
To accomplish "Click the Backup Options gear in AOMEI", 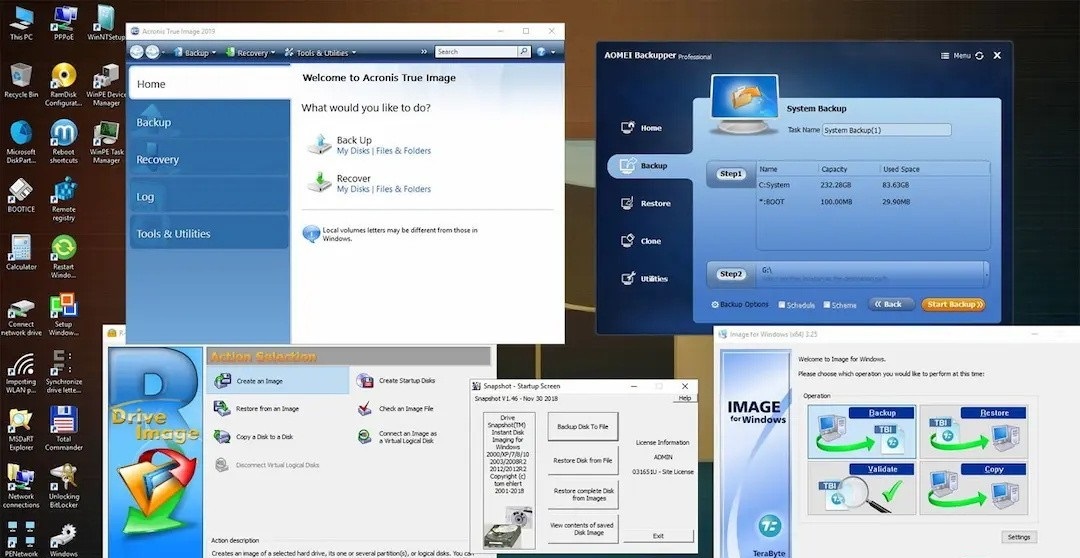I will click(x=715, y=304).
